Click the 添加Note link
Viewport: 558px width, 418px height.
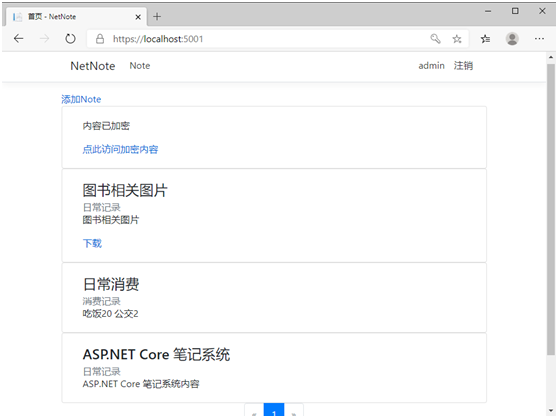click(81, 99)
